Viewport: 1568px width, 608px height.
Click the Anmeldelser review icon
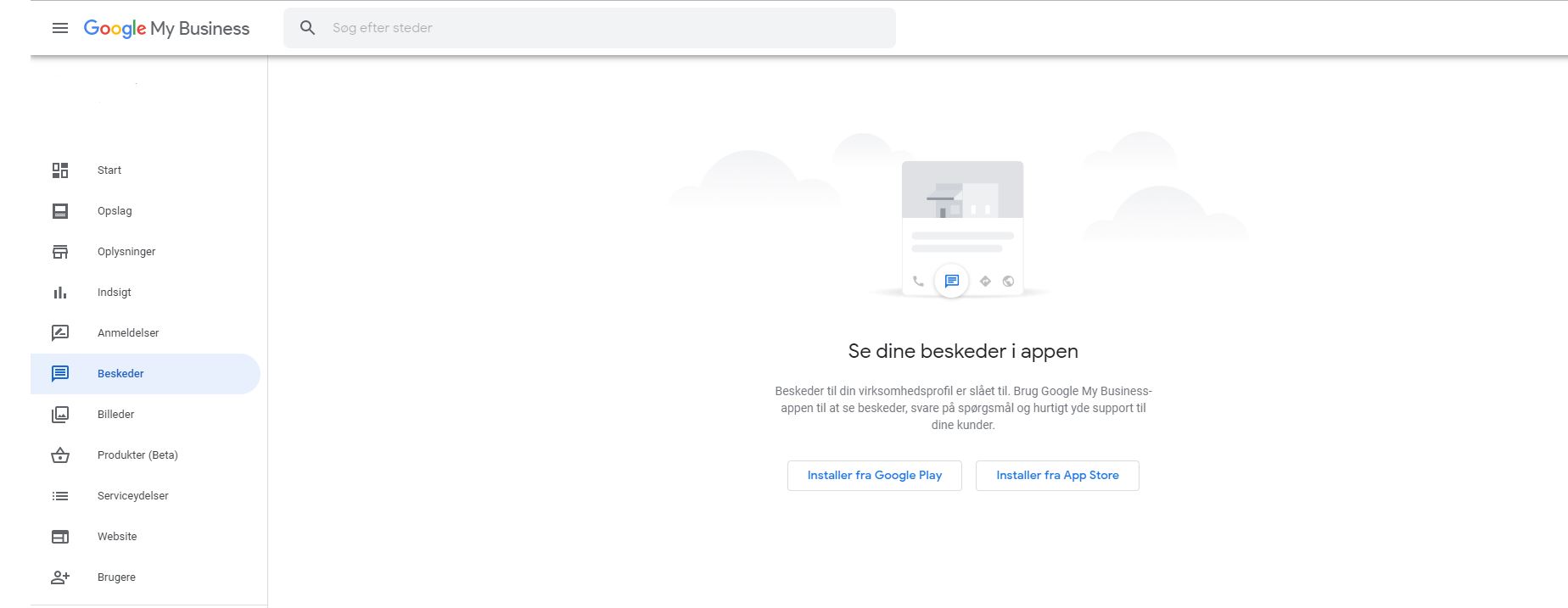pos(60,333)
